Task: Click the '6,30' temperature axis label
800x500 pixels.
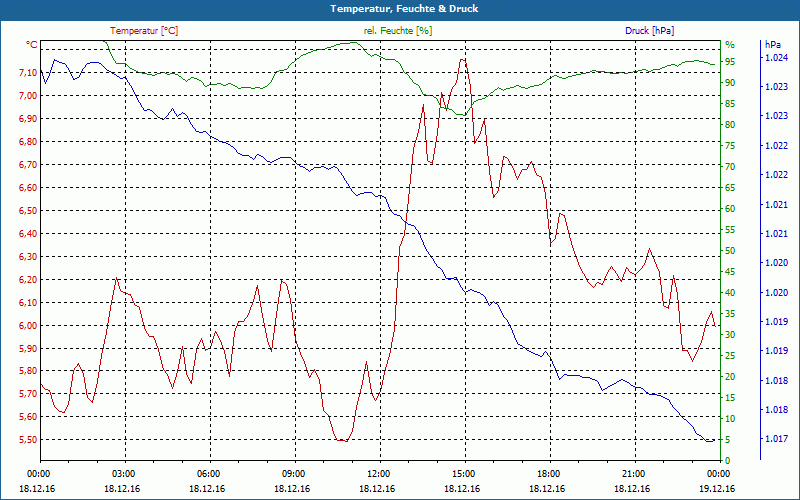Action: [28, 257]
